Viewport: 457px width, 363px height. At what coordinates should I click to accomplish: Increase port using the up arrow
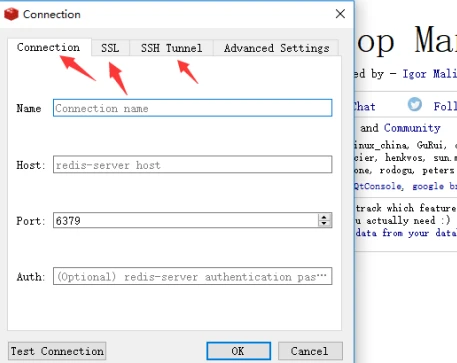pyautogui.click(x=324, y=217)
